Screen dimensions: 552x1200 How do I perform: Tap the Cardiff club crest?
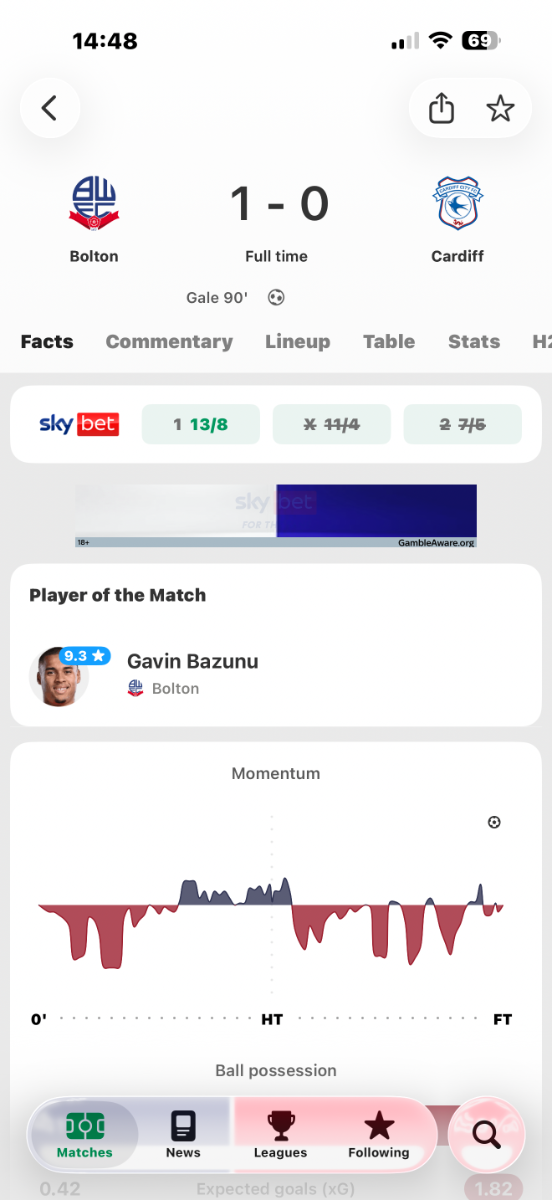point(457,203)
